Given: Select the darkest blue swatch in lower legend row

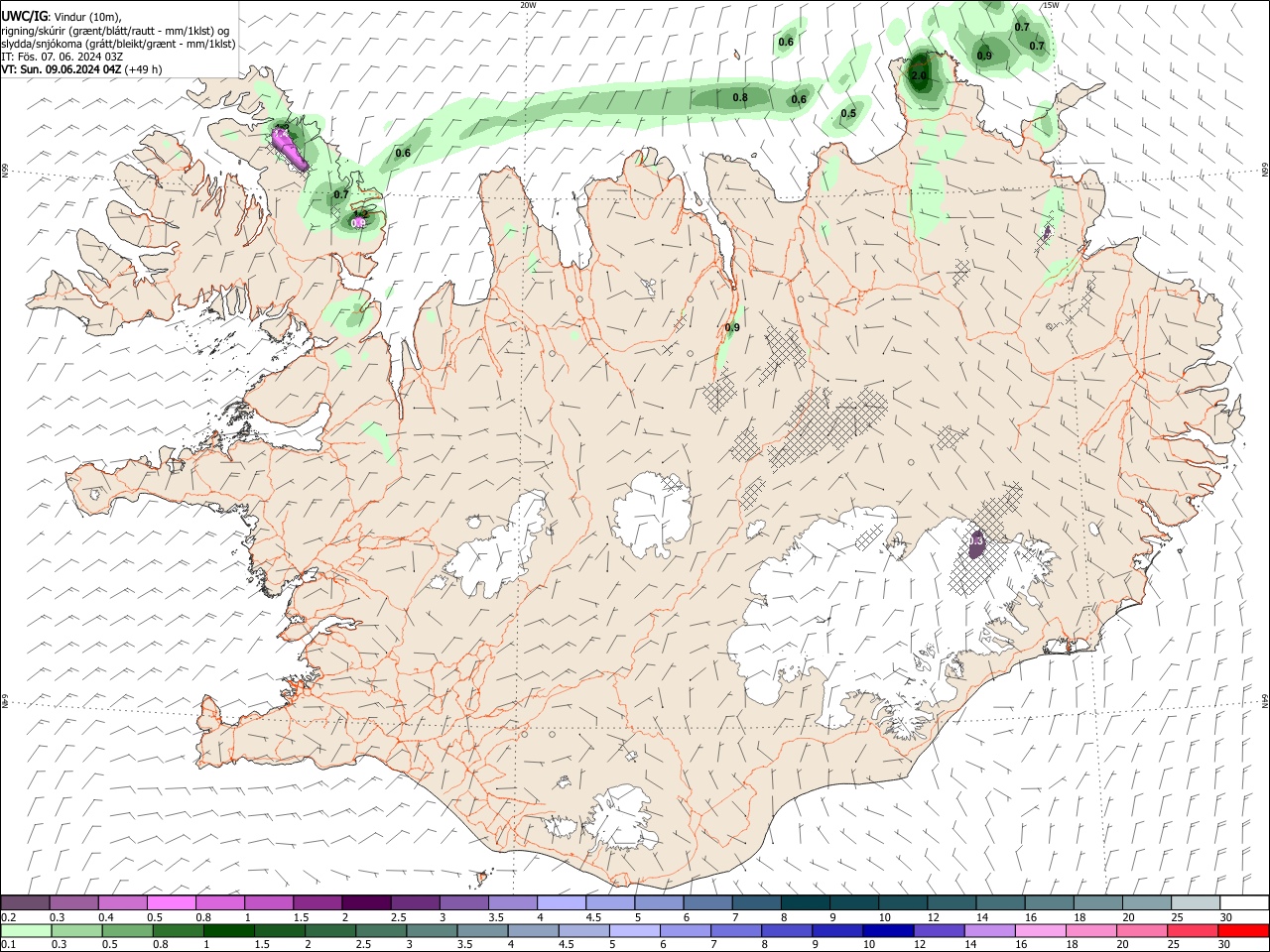Looking at the screenshot, I should [x=888, y=931].
